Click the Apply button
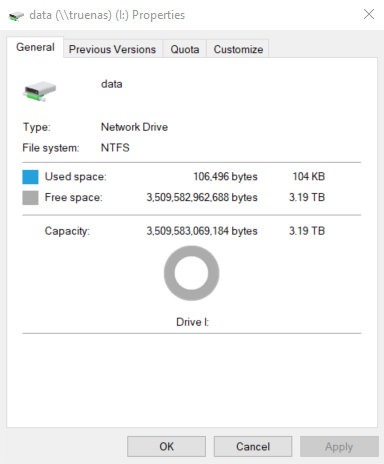384x464 pixels. (x=339, y=446)
